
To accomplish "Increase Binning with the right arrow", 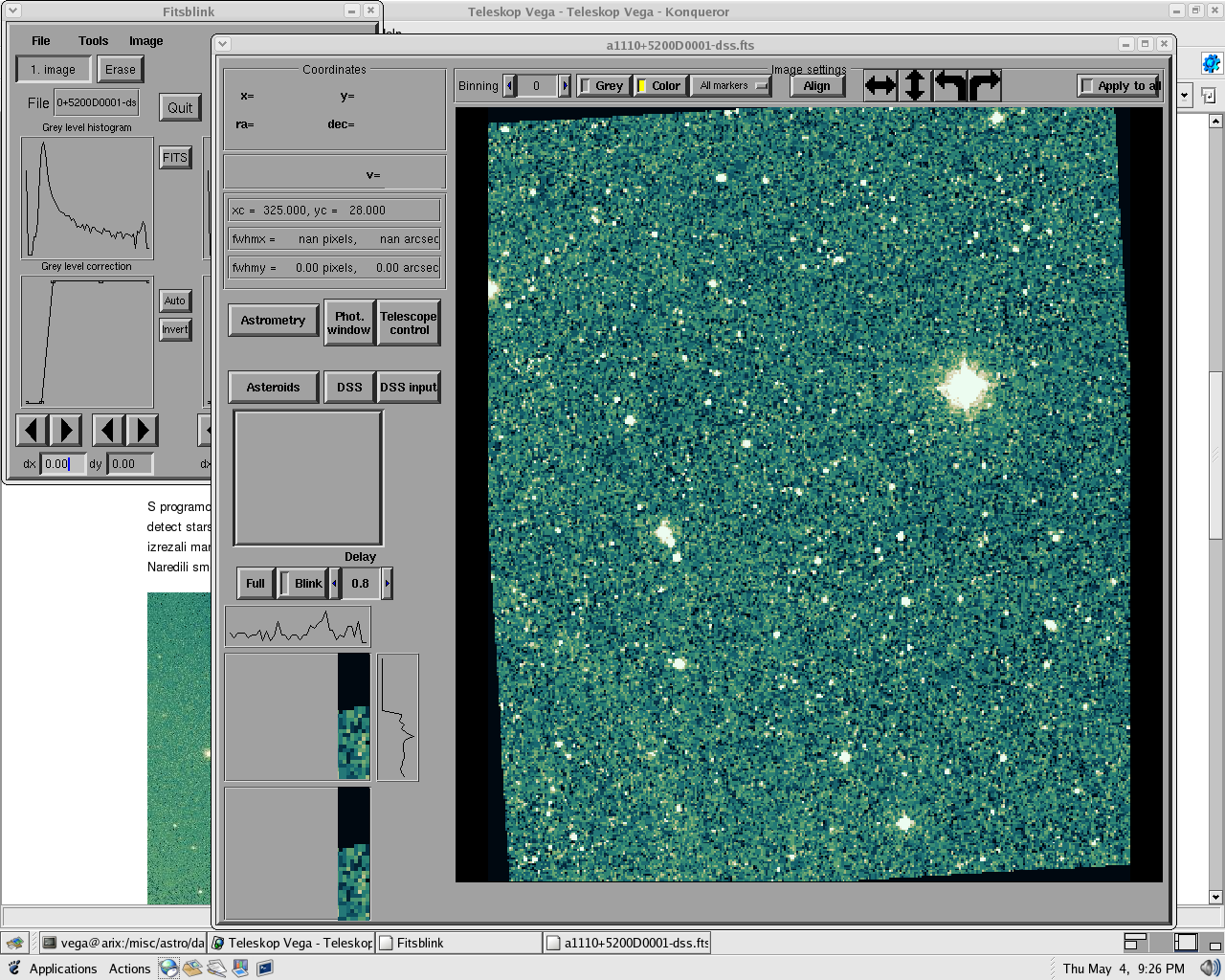I will (565, 85).
